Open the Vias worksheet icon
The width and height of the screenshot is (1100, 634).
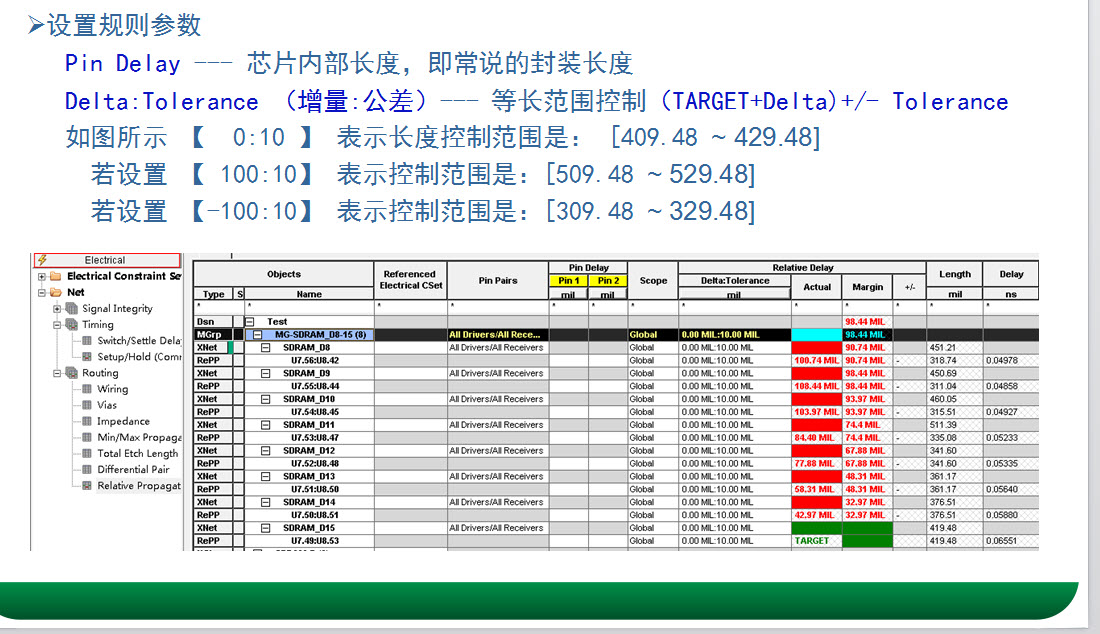[87, 405]
